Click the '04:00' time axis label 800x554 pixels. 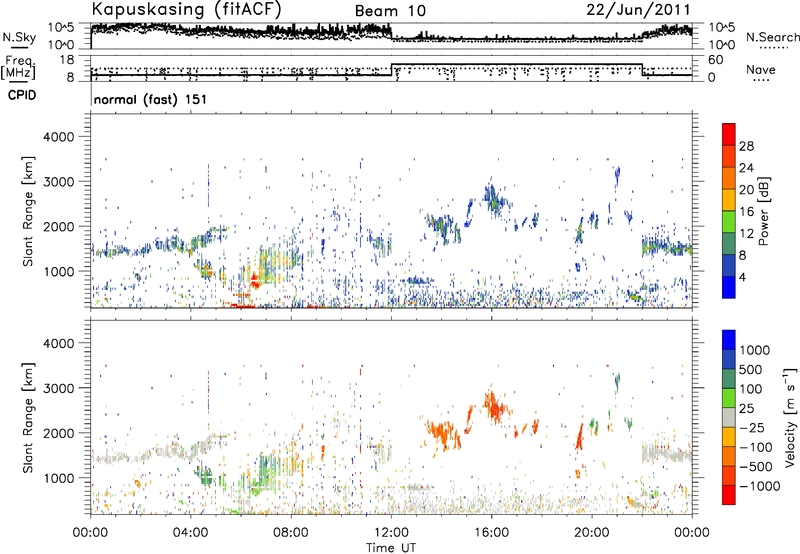click(x=190, y=533)
